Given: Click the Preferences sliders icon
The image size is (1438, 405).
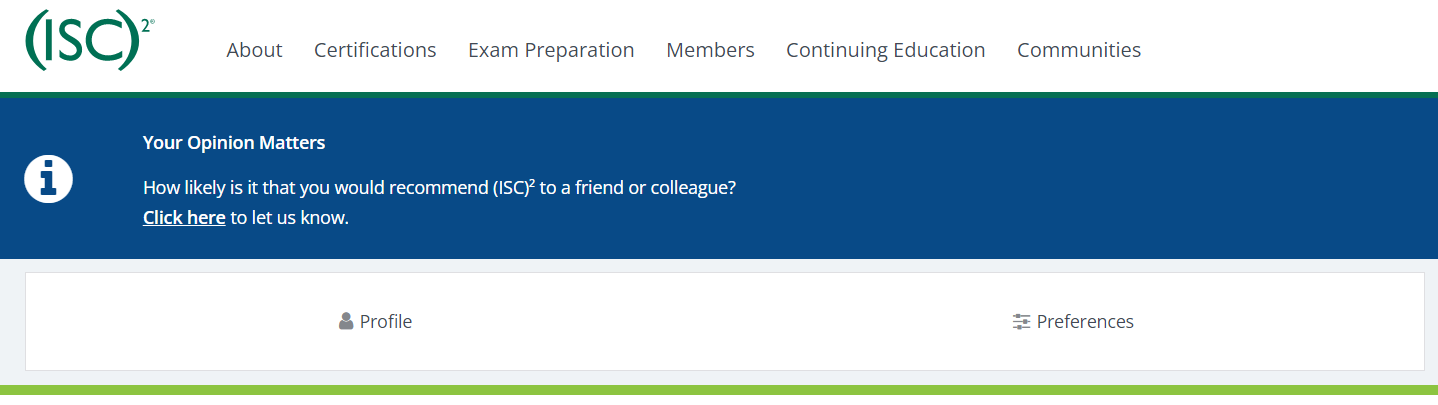Looking at the screenshot, I should 1021,322.
